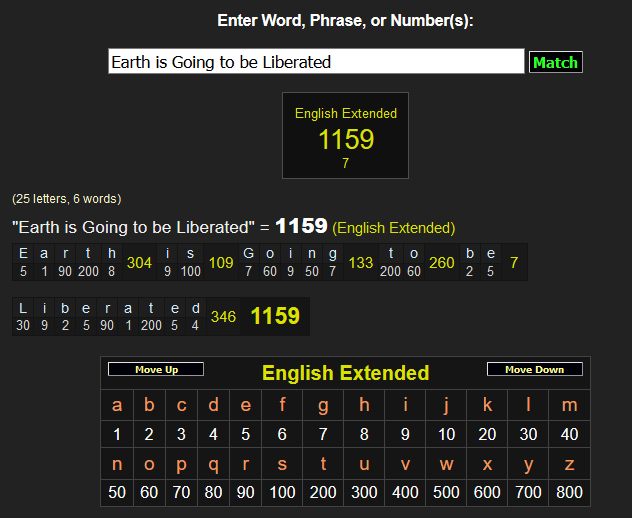Click the English Extended result box
Image resolution: width=632 pixels, height=518 pixels.
tap(345, 136)
